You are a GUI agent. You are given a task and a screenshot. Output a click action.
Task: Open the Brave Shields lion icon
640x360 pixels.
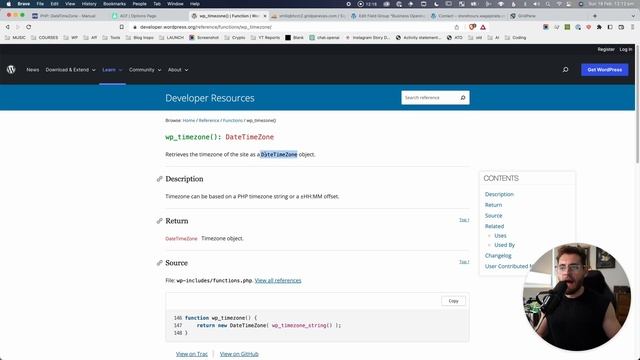pos(472,27)
